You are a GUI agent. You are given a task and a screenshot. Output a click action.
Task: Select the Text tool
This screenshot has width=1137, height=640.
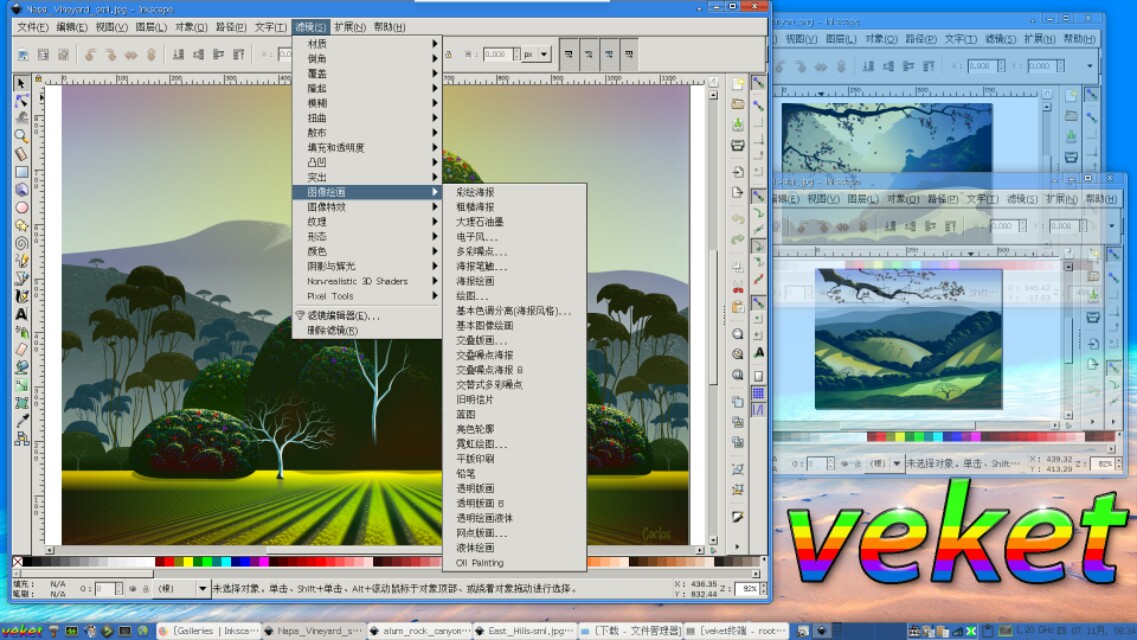click(20, 311)
